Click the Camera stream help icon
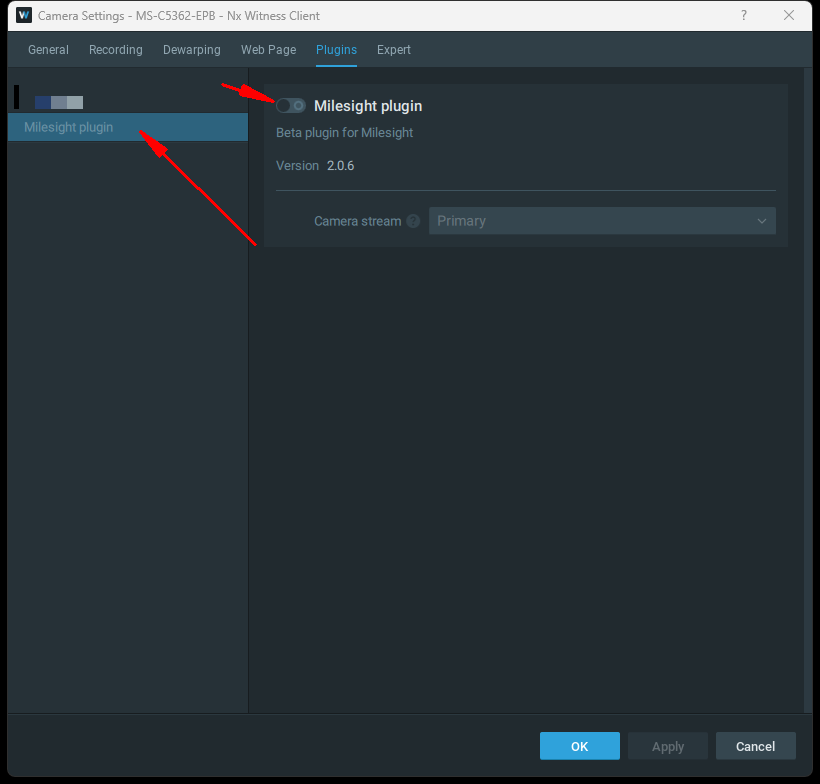Image resolution: width=820 pixels, height=784 pixels. click(x=413, y=221)
